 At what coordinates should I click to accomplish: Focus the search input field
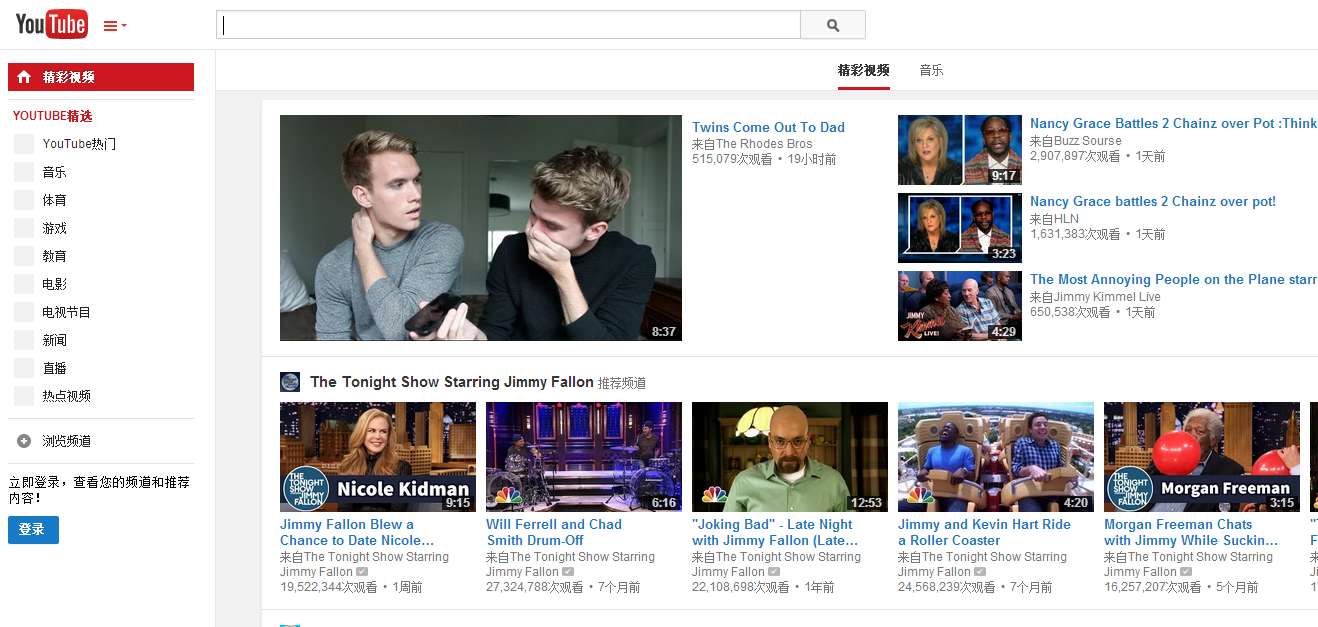(x=508, y=25)
